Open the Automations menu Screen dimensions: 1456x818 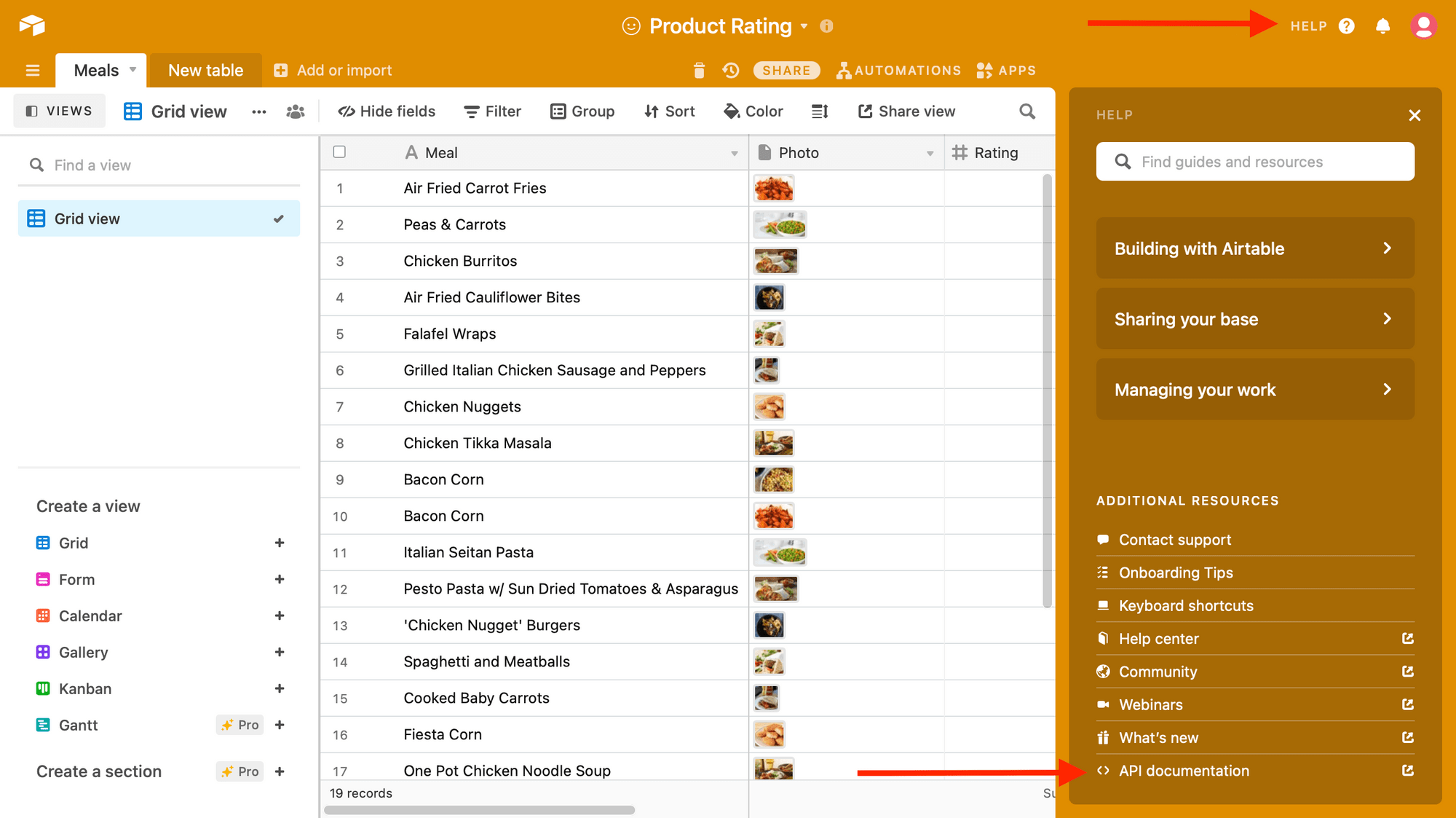pos(898,71)
